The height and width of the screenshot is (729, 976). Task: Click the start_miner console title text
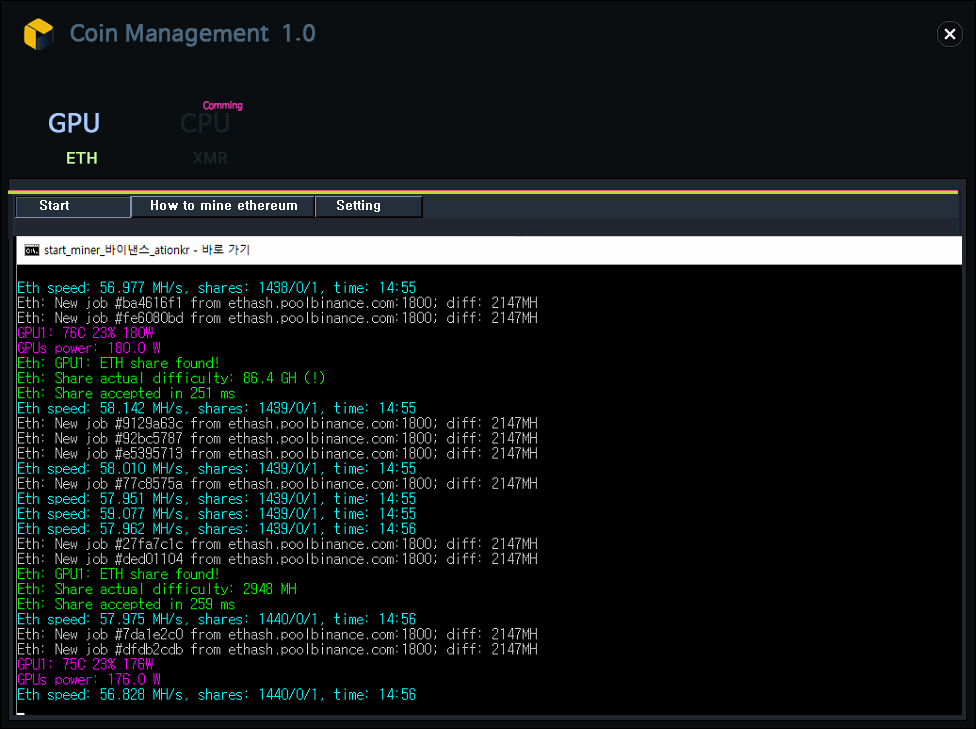[146, 250]
